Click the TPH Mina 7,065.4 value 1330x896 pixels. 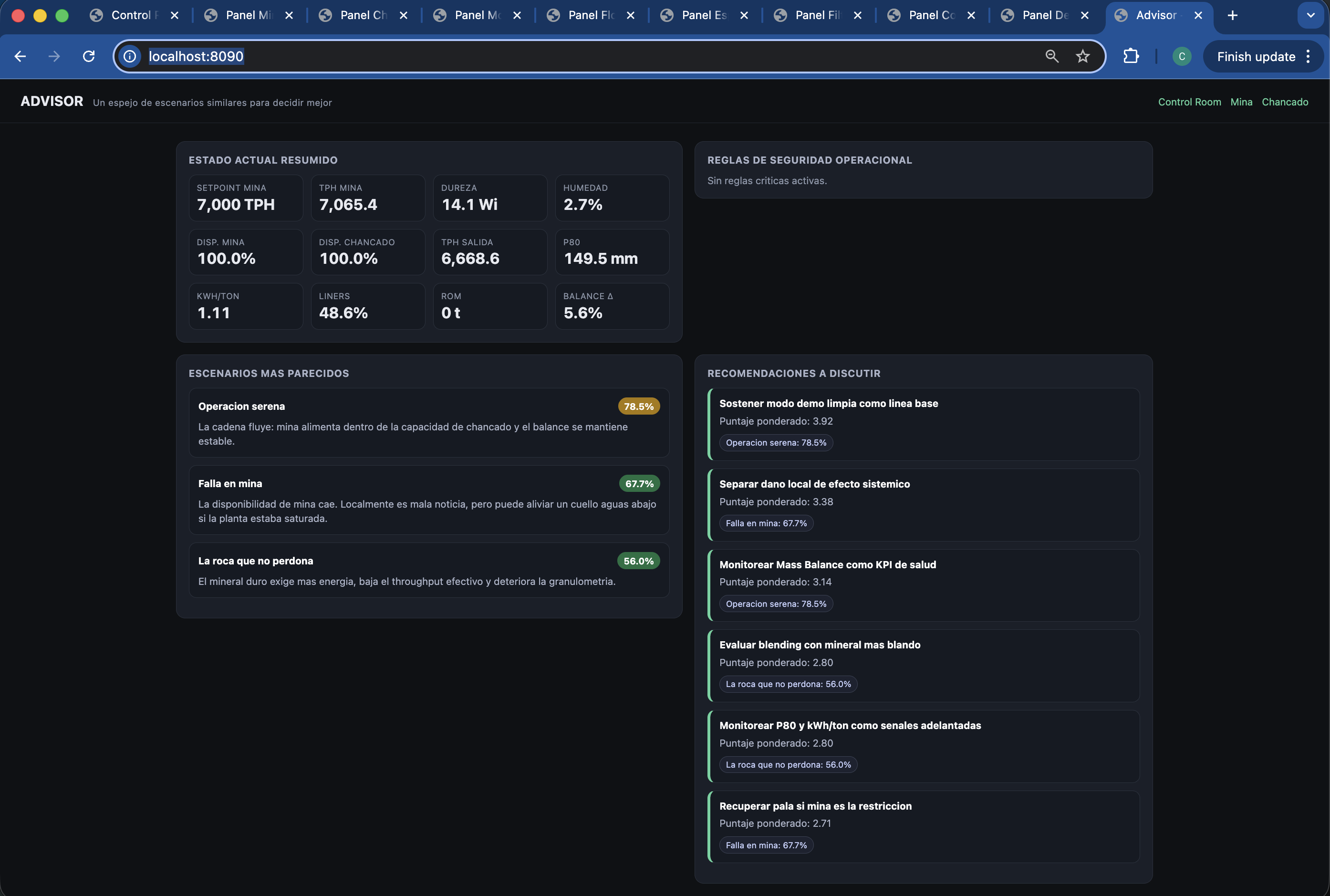point(348,205)
